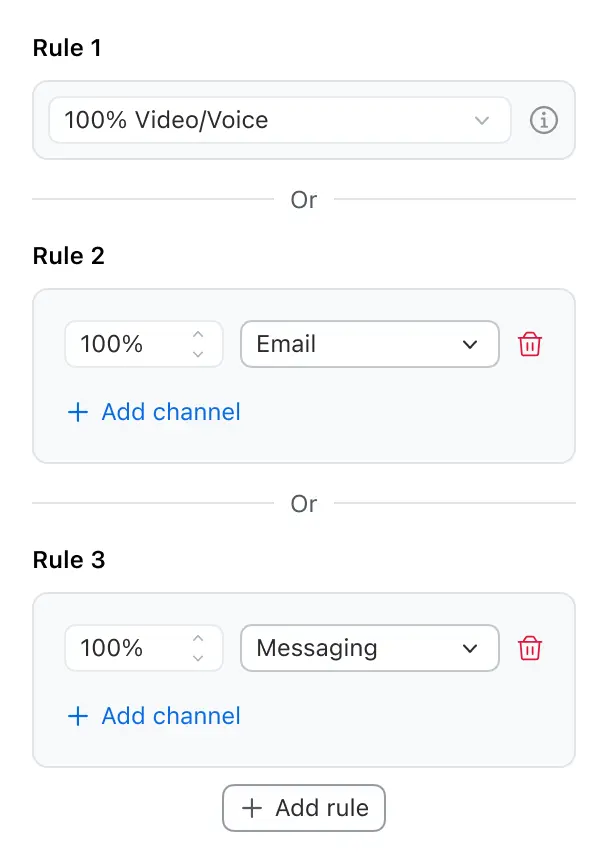Open the 100% Video/Voice dropdown
The image size is (608, 864).
click(279, 121)
